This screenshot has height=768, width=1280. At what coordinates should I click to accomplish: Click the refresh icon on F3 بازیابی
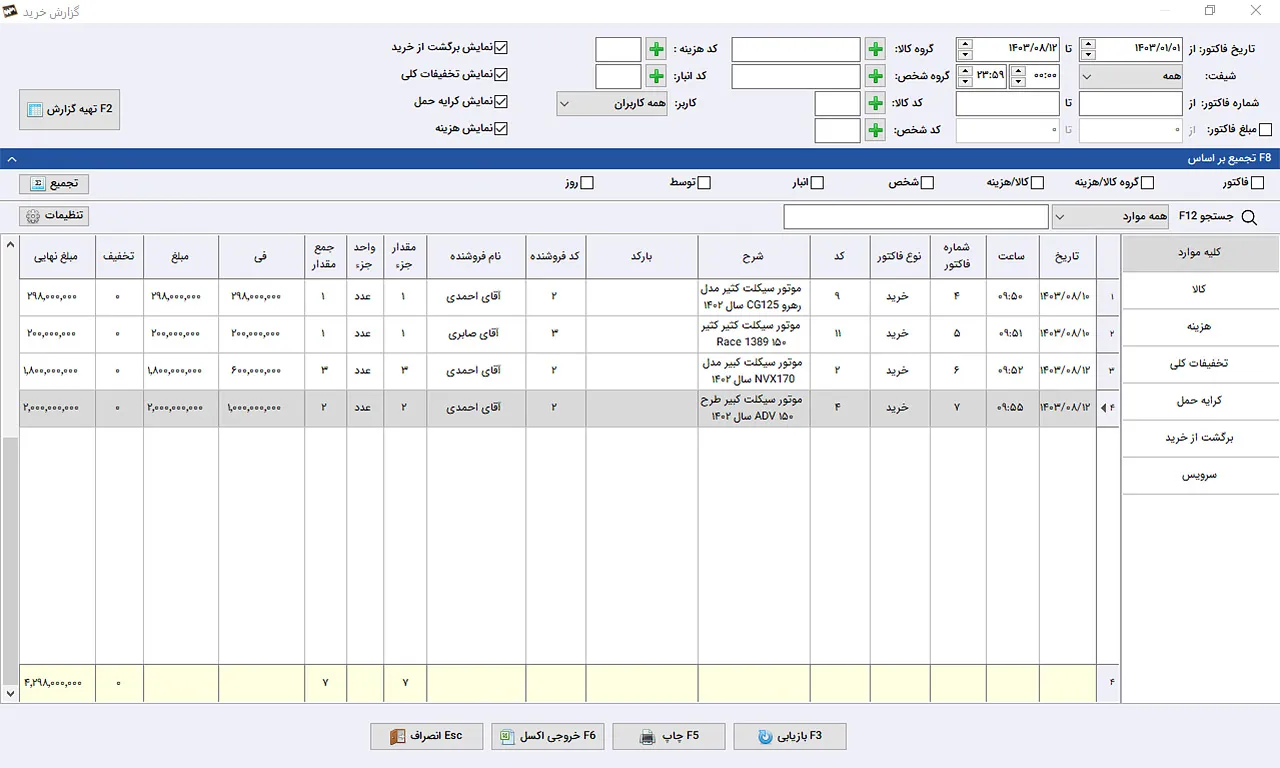766,737
